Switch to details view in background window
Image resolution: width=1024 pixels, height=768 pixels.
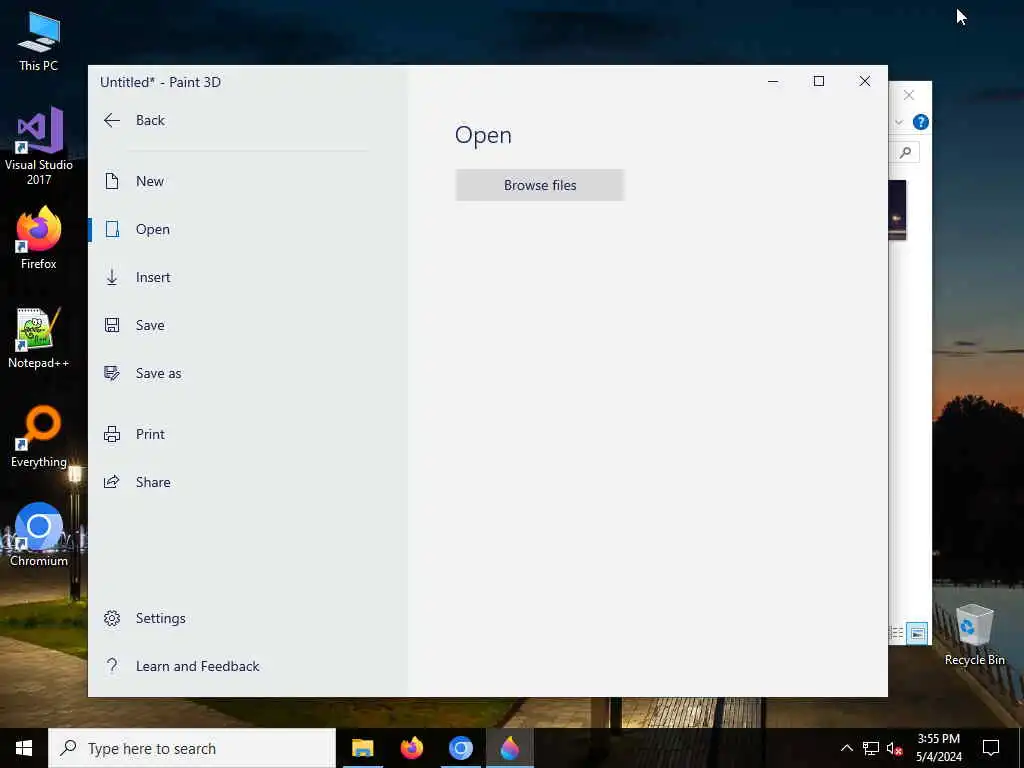[897, 633]
